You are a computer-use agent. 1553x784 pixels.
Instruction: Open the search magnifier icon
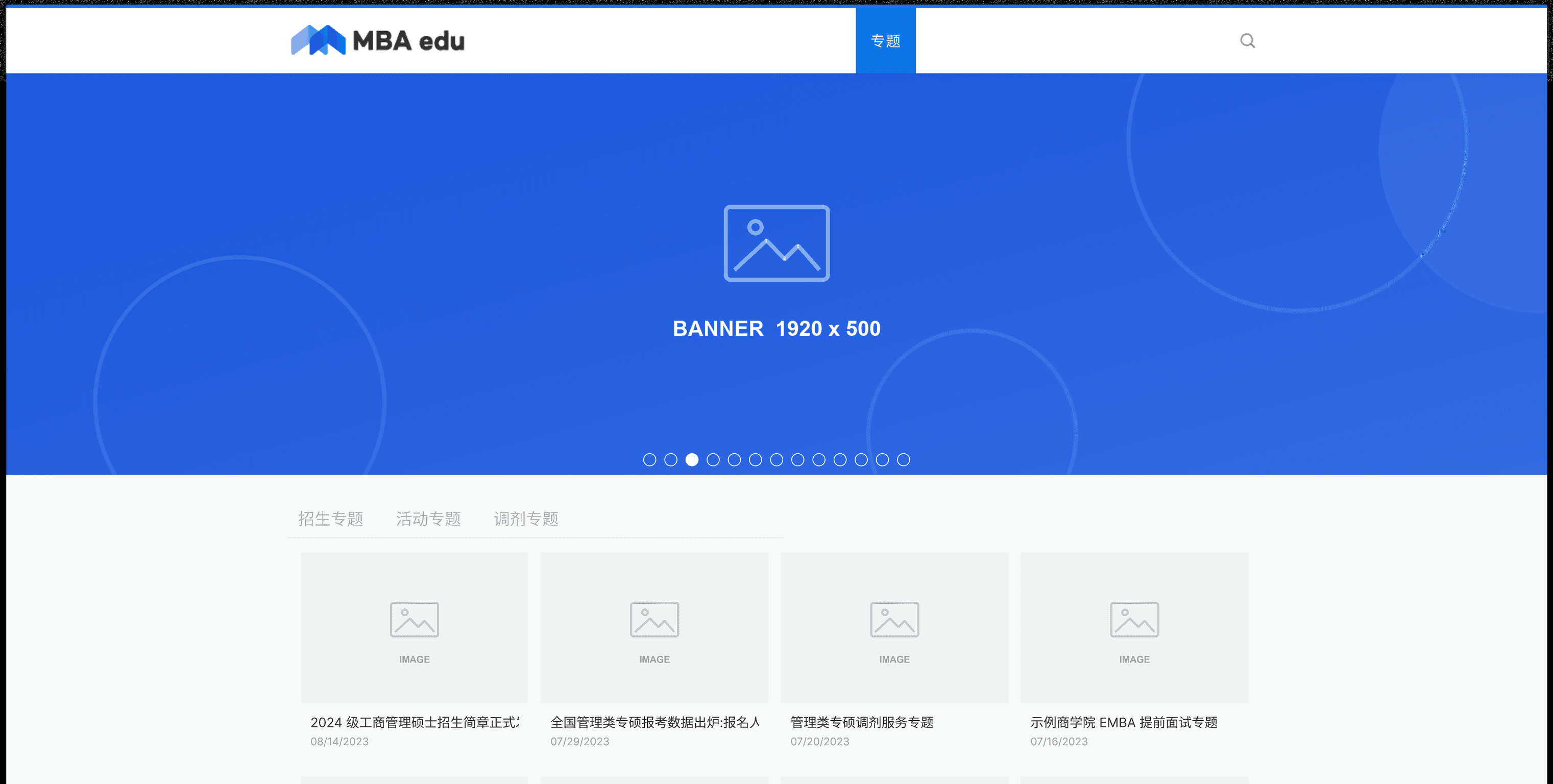(1247, 40)
